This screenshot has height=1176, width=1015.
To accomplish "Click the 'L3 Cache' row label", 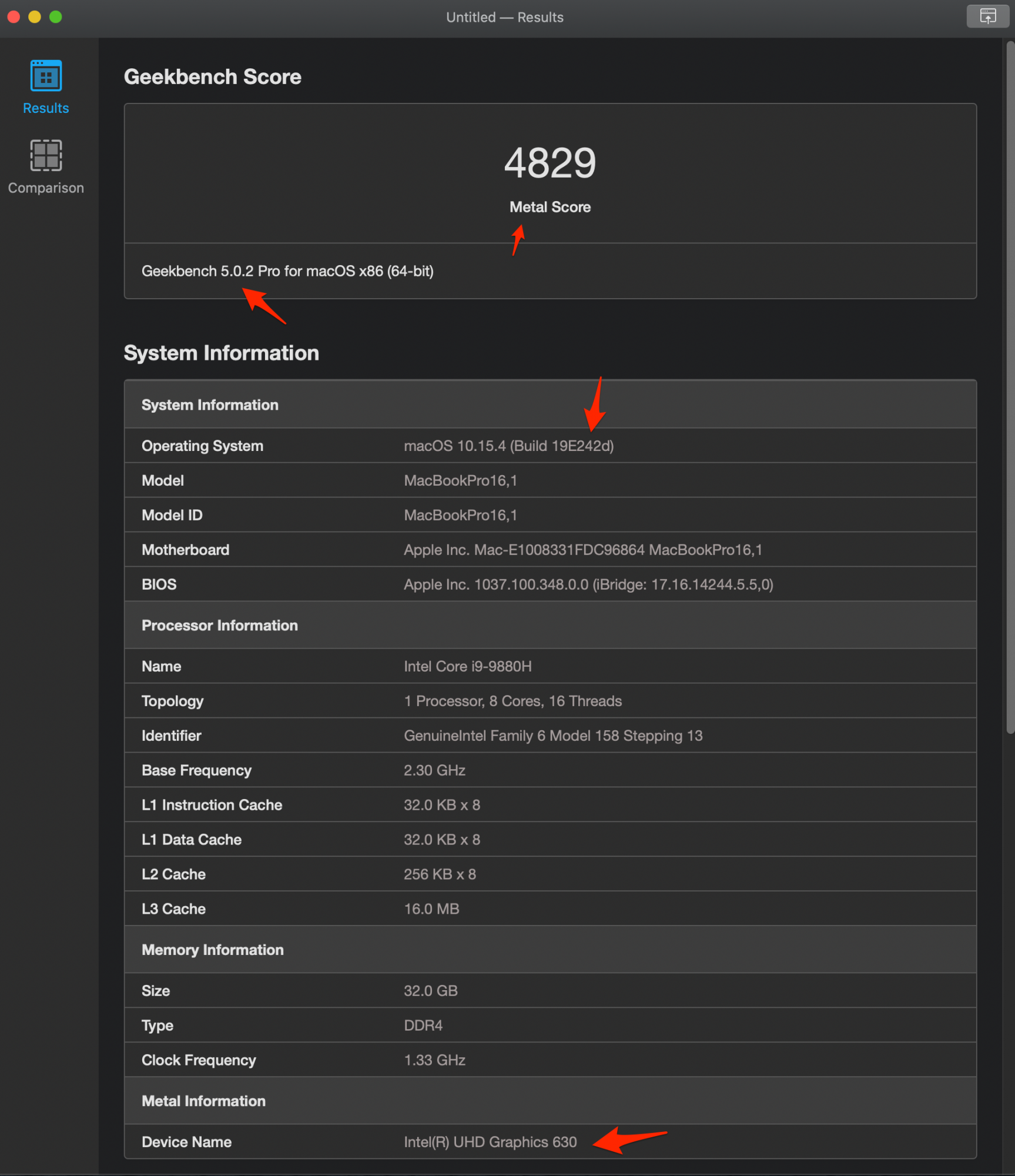I will point(173,909).
